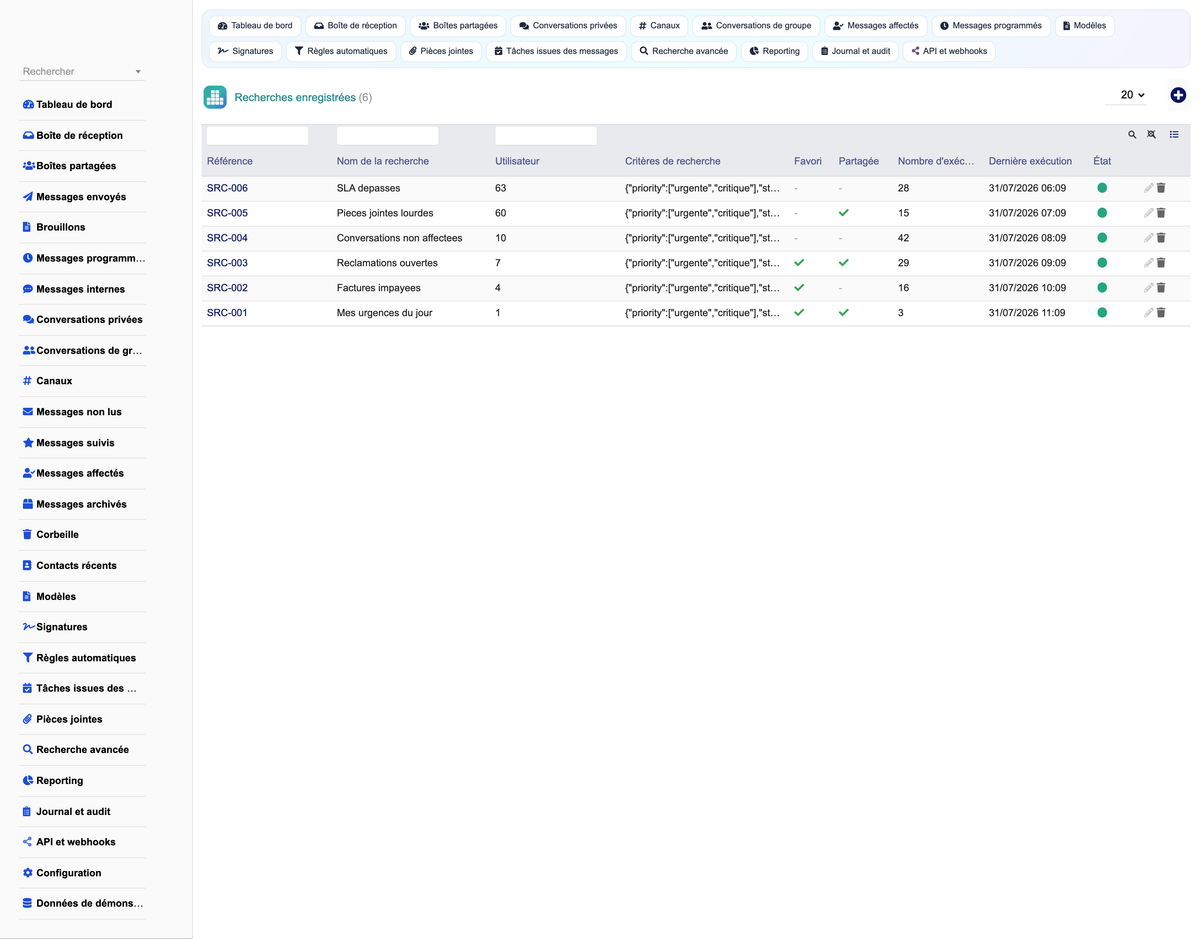Click the green État indicator for SRC-006
Screen dimensions: 1200x939
1102,188
